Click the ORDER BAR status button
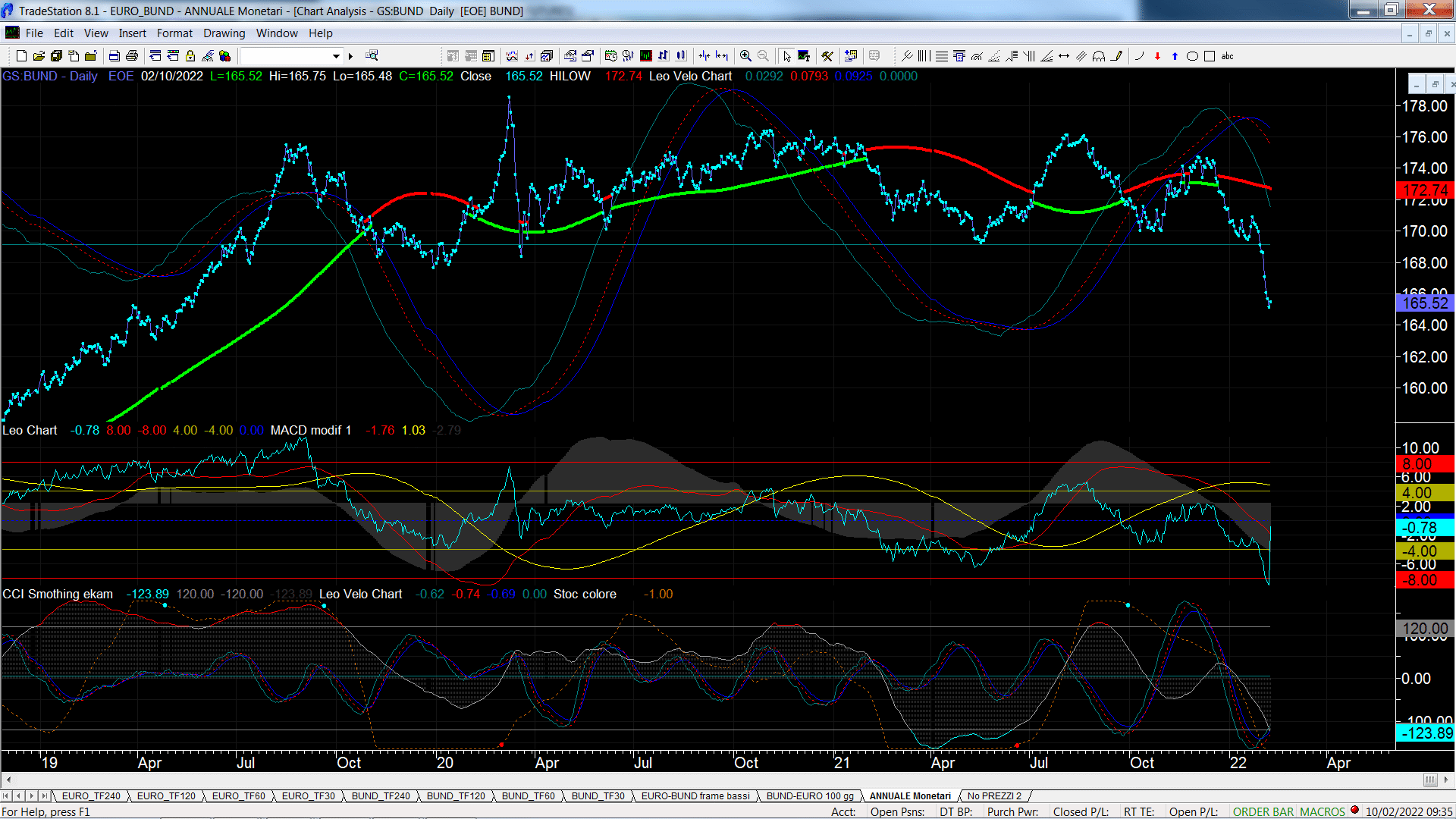Image resolution: width=1456 pixels, height=819 pixels. coord(1263,812)
